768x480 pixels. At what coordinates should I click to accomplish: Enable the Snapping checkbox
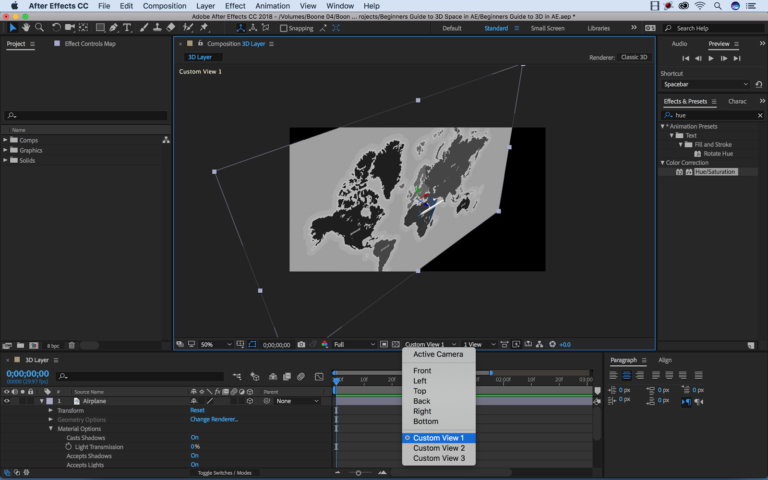coord(283,28)
